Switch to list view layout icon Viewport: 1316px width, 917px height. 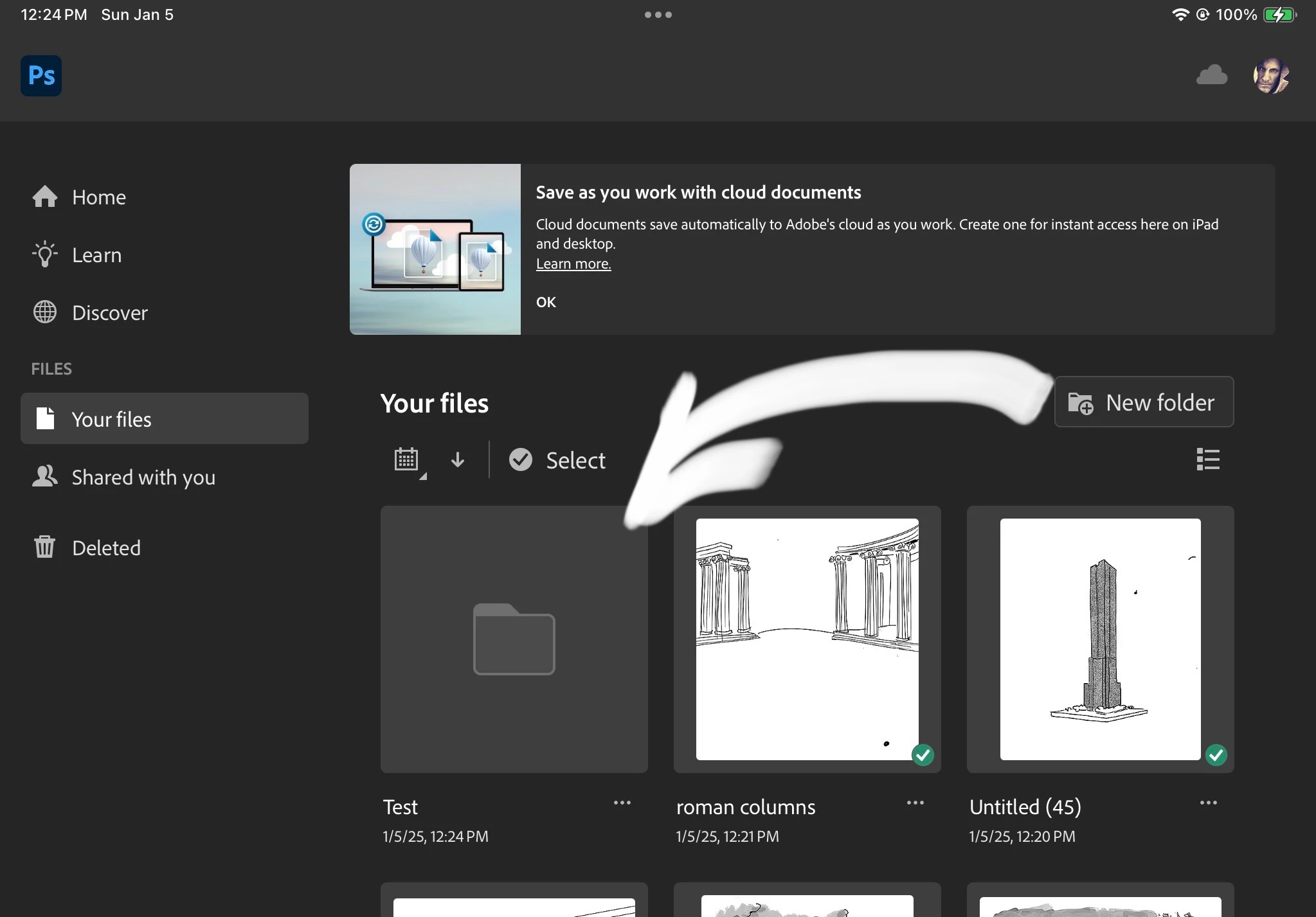tap(1207, 459)
